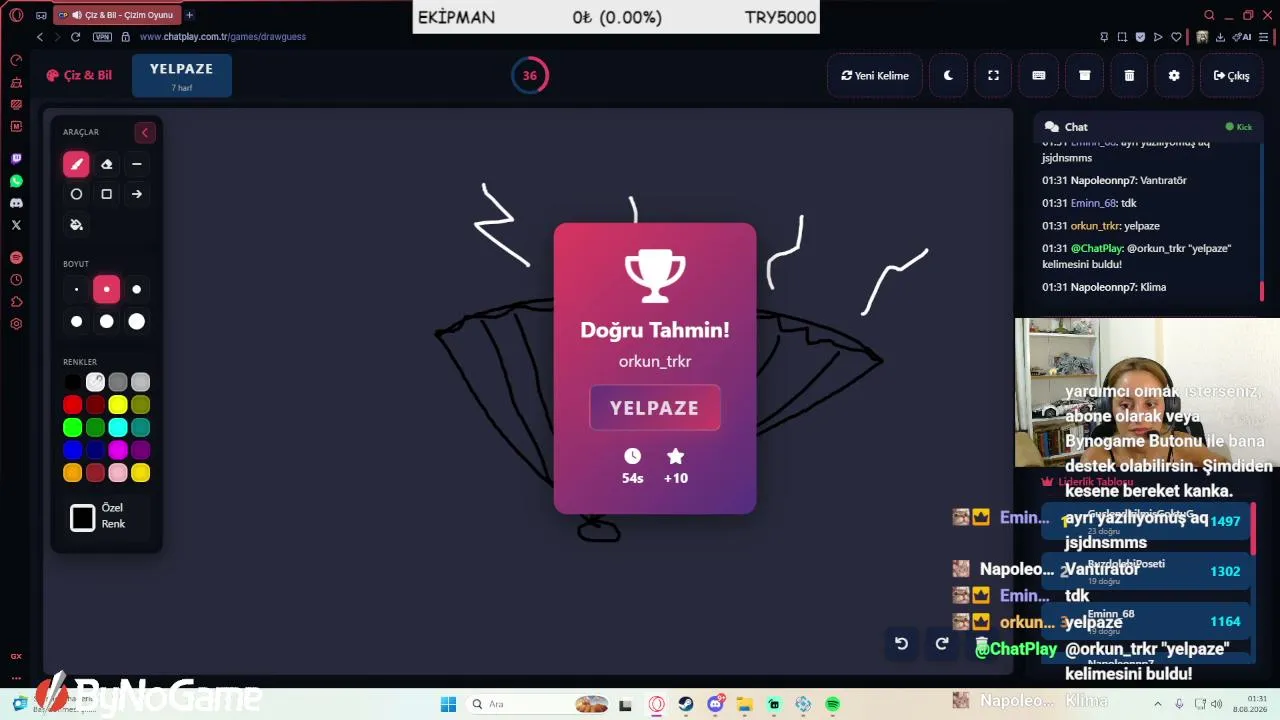Switch to the Çiz & Bil browser tab
Image resolution: width=1280 pixels, height=720 pixels.
(115, 15)
